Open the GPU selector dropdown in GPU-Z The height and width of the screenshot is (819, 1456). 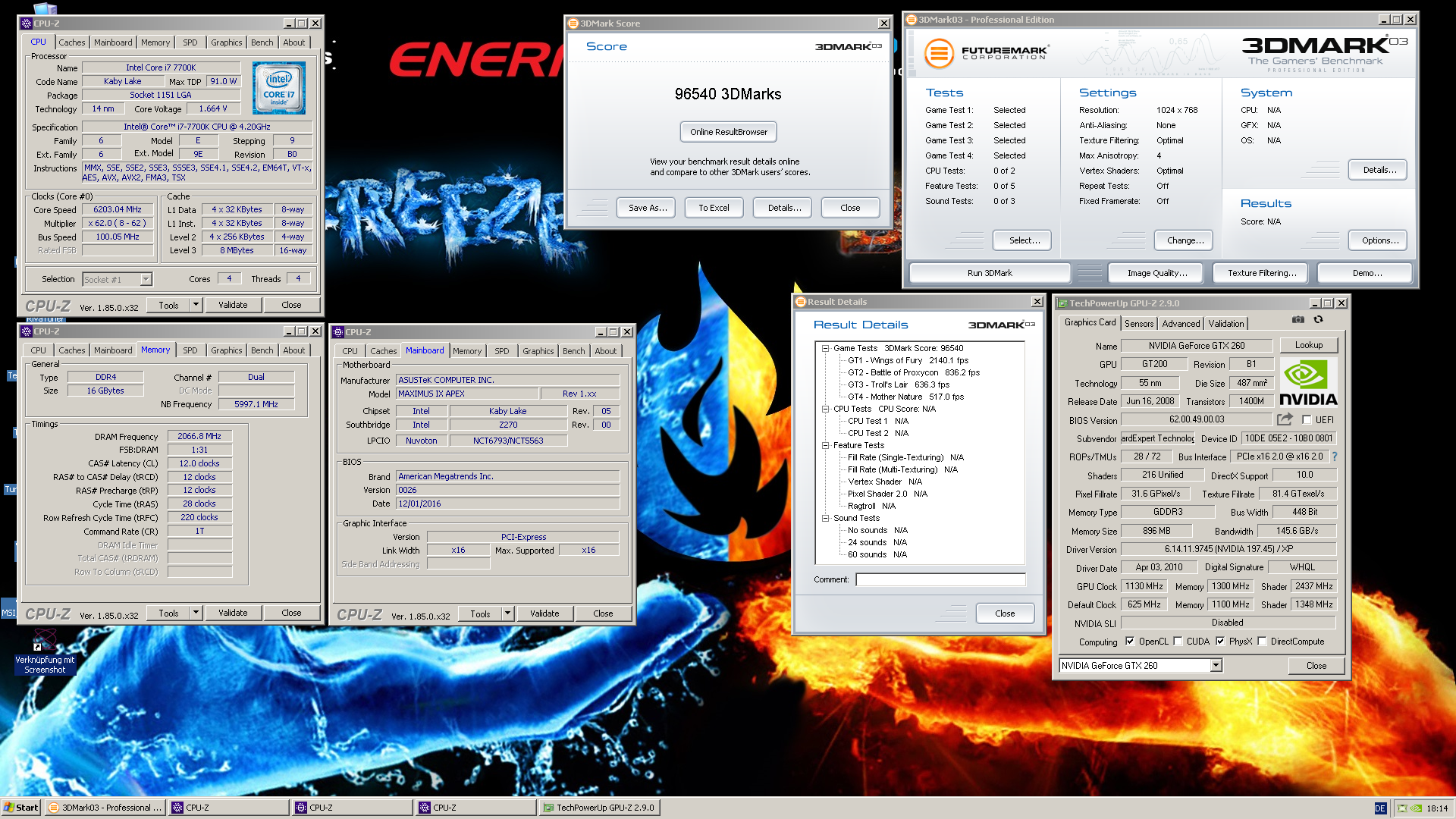pos(1216,666)
